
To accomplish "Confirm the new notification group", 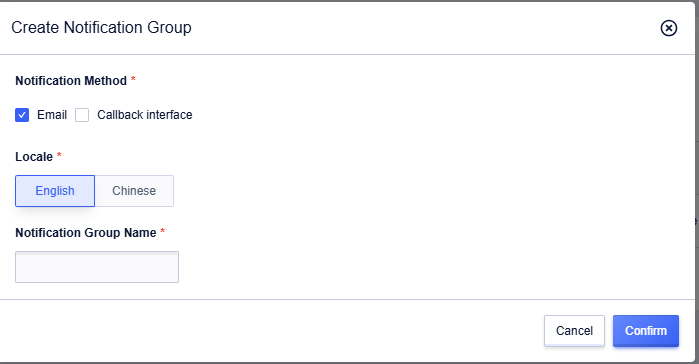I will (x=646, y=331).
